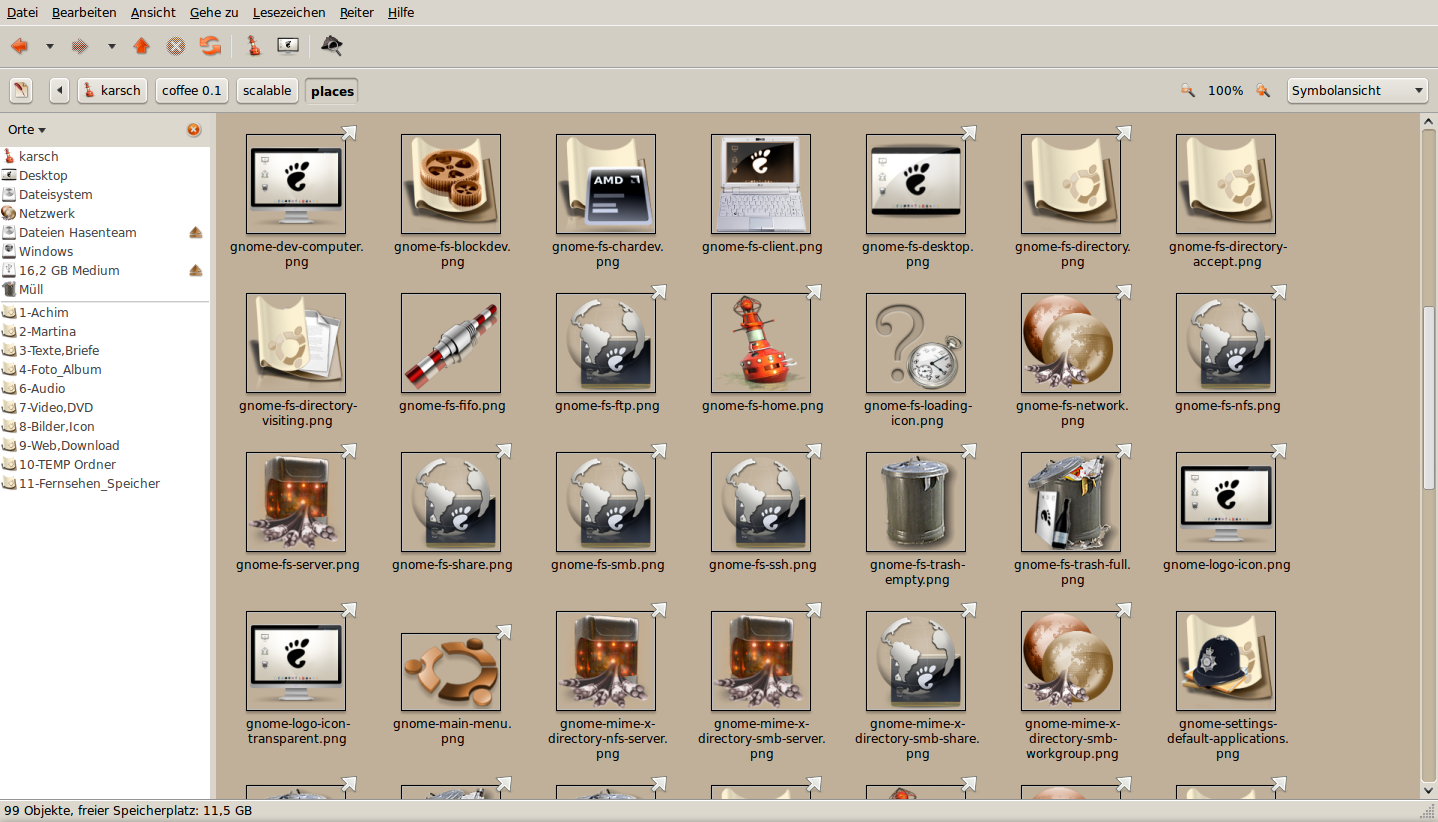Jump to the coffee 0.1 path button

click(192, 90)
